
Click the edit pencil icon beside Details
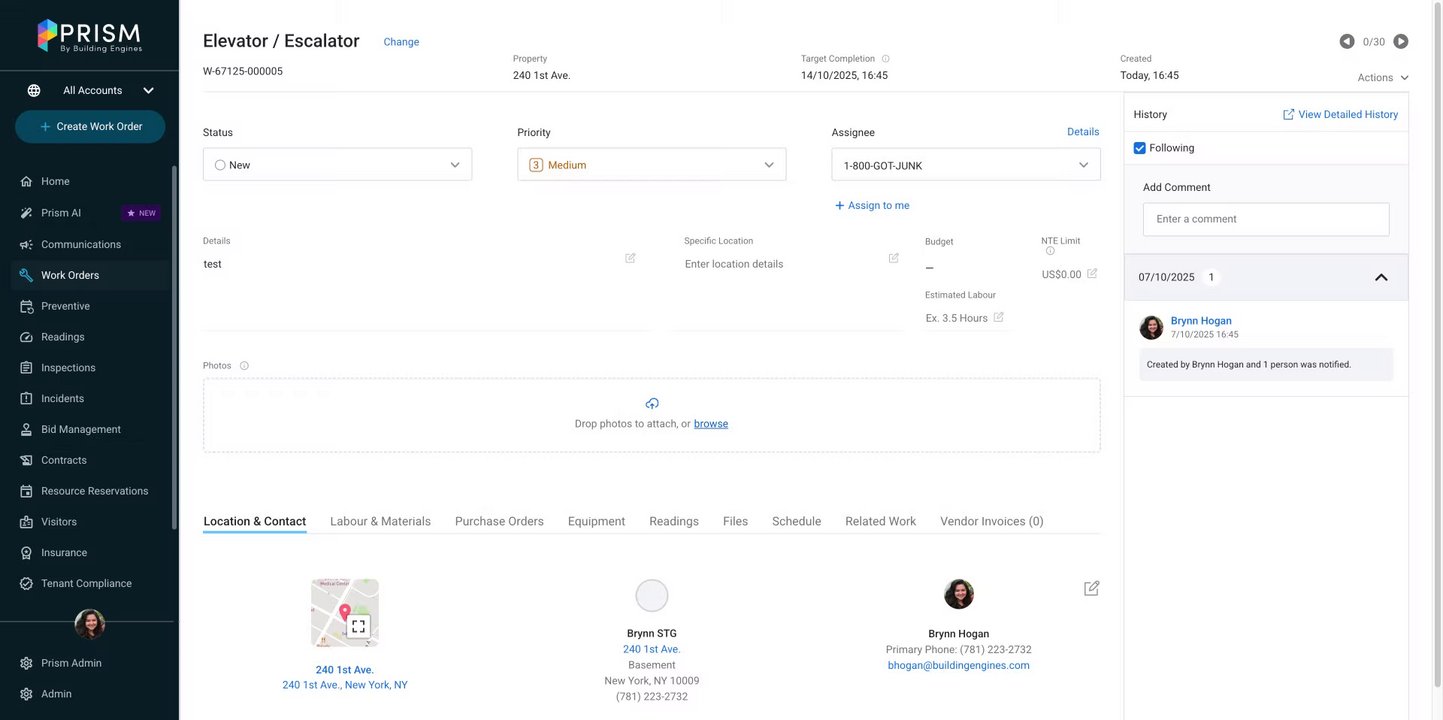coord(630,258)
